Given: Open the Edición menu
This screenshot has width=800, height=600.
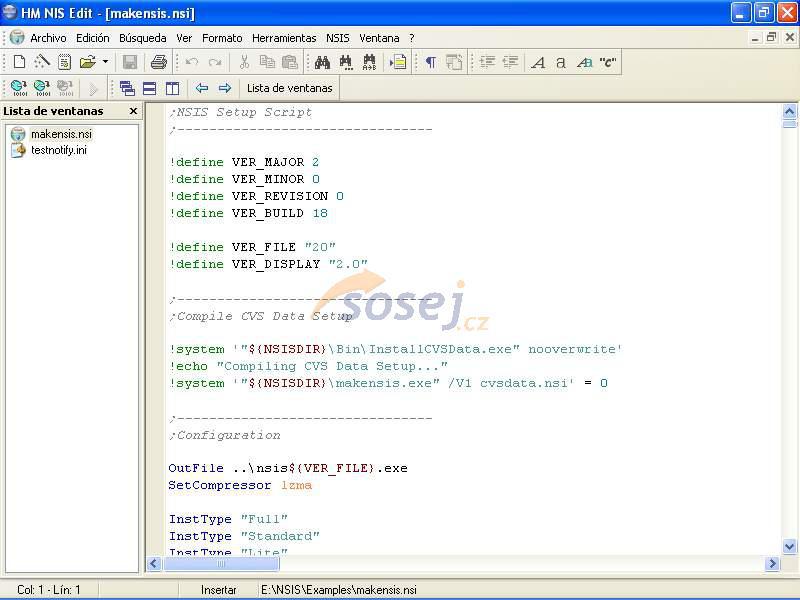Looking at the screenshot, I should point(93,38).
